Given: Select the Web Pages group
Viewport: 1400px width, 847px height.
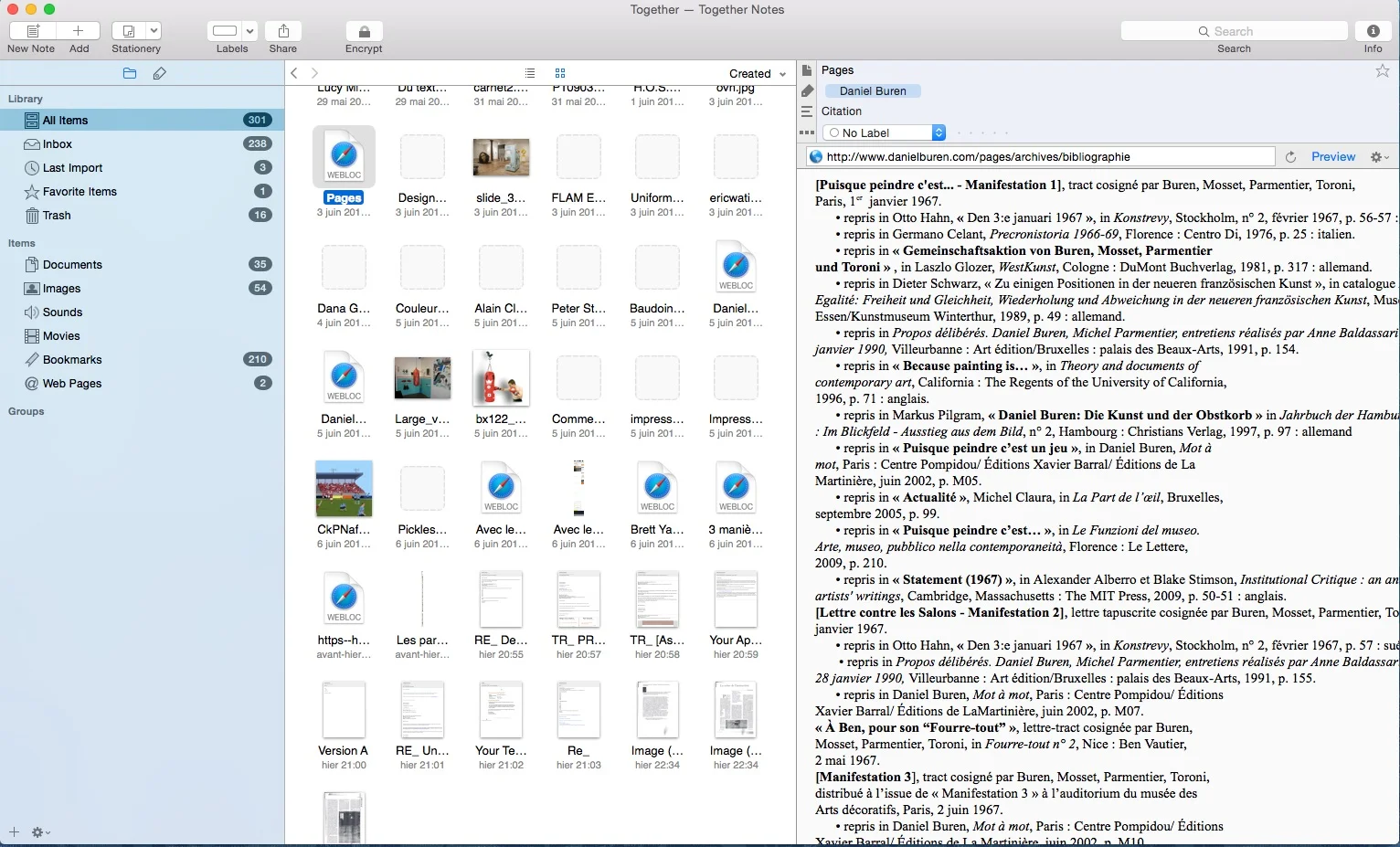Looking at the screenshot, I should tap(142, 383).
